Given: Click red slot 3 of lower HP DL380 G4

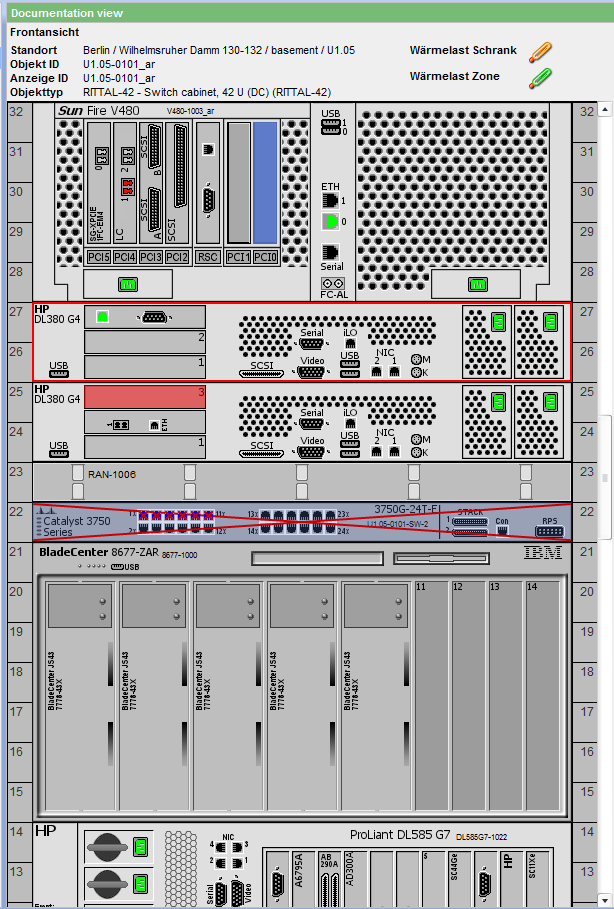Looking at the screenshot, I should coord(144,396).
